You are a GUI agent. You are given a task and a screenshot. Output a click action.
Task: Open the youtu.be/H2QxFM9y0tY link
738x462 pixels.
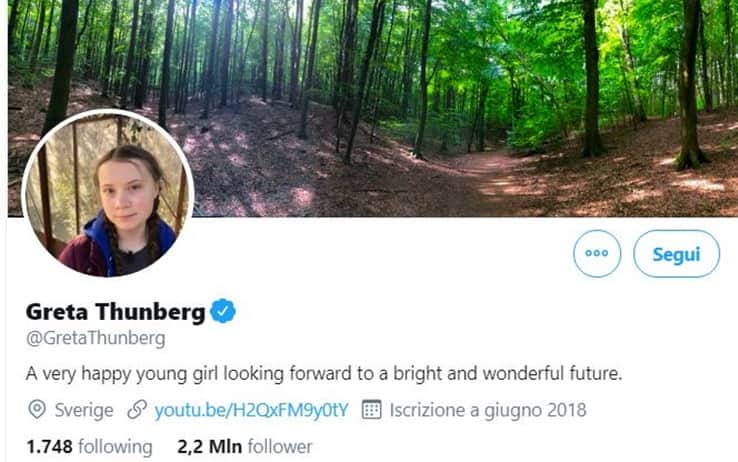point(251,410)
